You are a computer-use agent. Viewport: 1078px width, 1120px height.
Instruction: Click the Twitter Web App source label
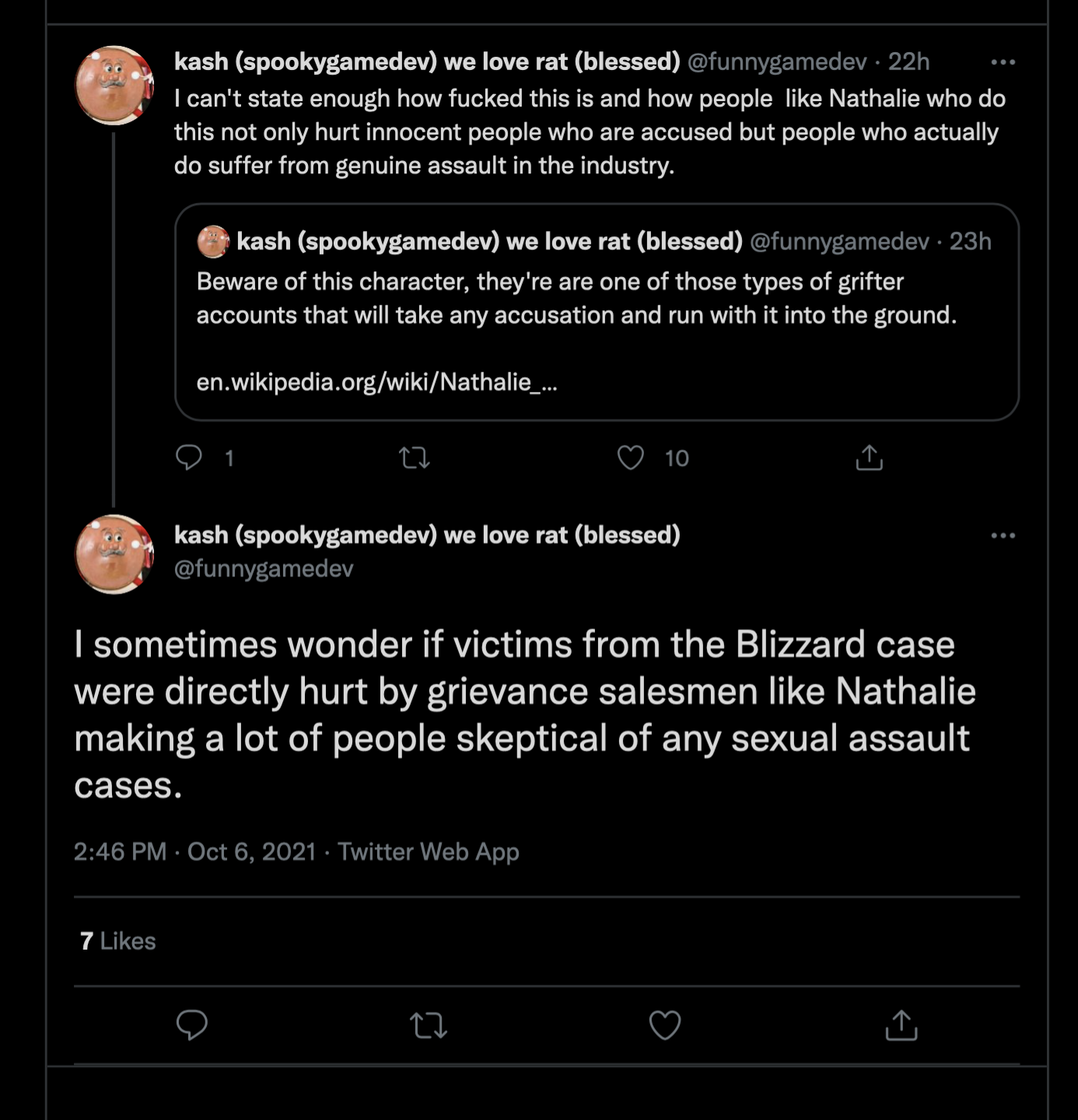tap(429, 852)
